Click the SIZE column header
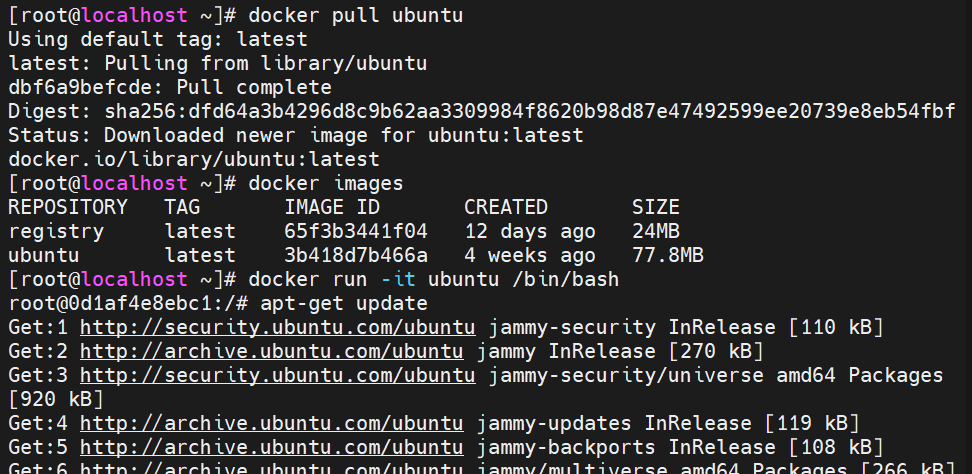The width and height of the screenshot is (972, 474). tap(656, 207)
